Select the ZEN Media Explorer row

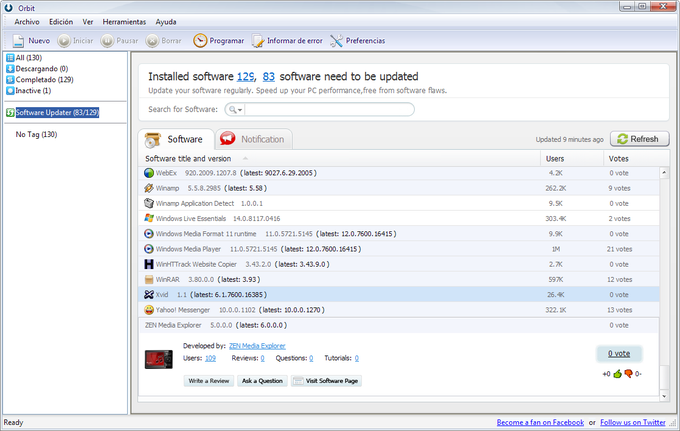[399, 325]
